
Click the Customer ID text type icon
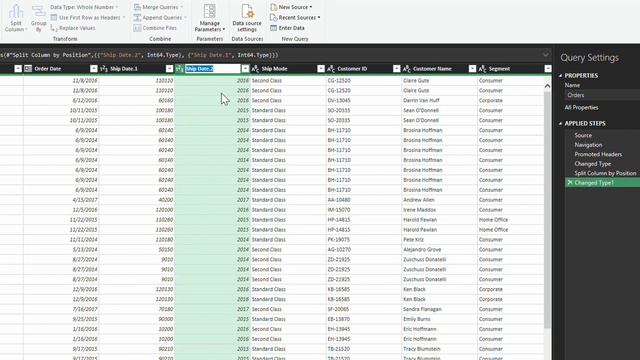(x=331, y=69)
